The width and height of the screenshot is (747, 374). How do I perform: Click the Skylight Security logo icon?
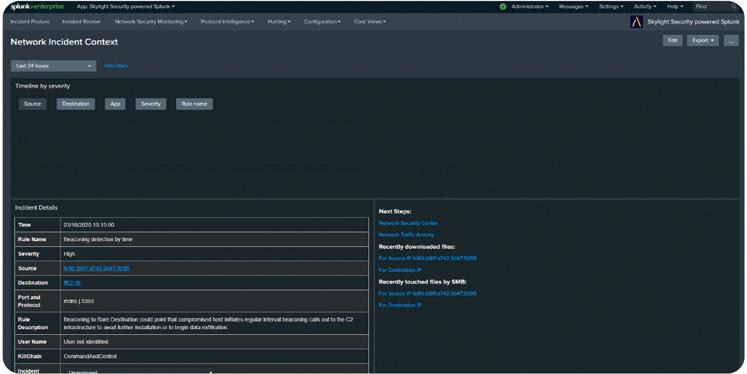636,22
